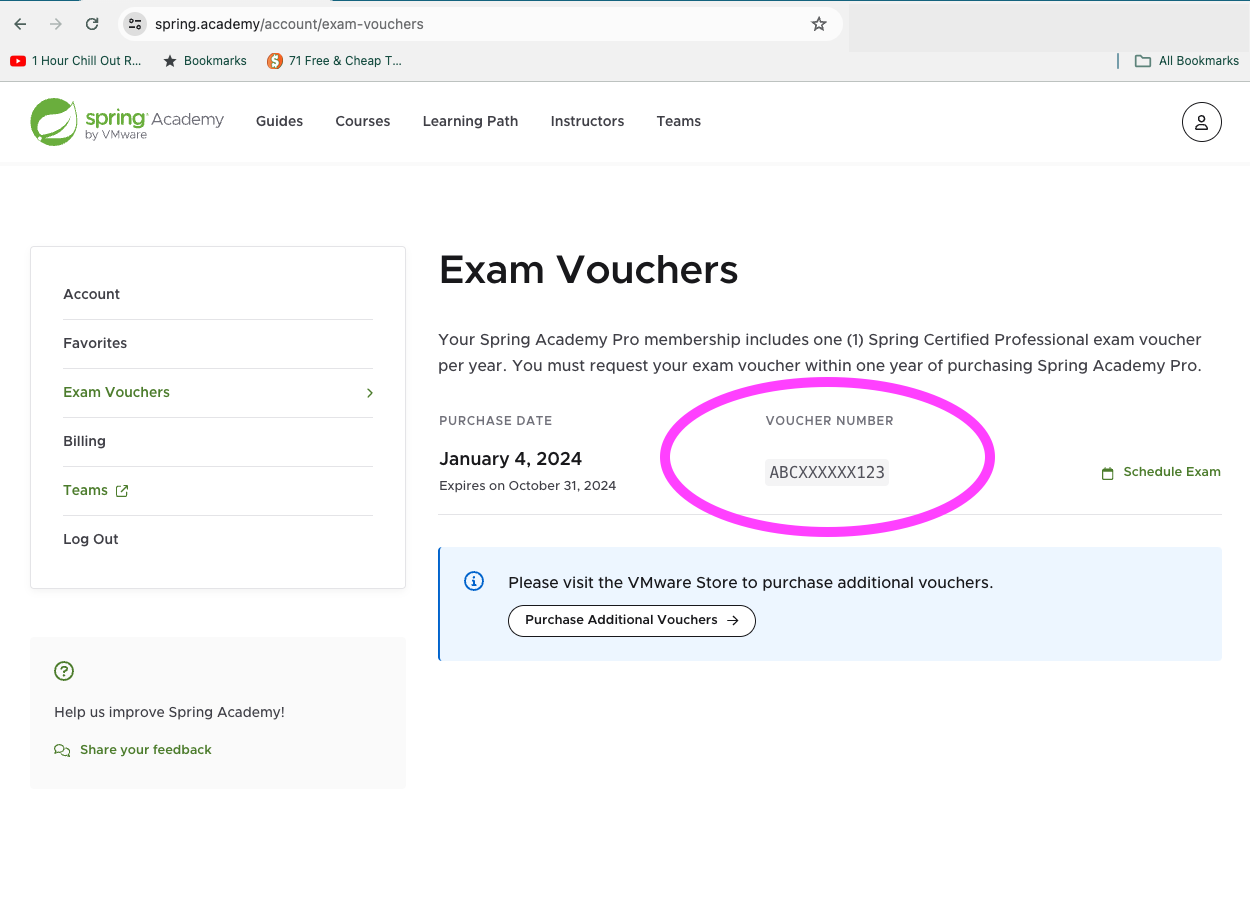
Task: Open Teams in top navigation
Action: tap(679, 121)
